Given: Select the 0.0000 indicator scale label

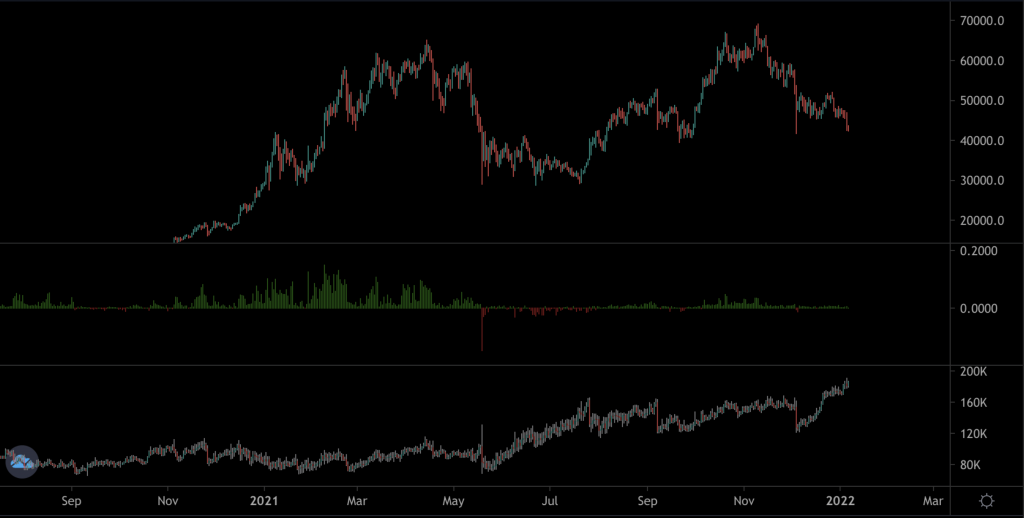Looking at the screenshot, I should (979, 308).
